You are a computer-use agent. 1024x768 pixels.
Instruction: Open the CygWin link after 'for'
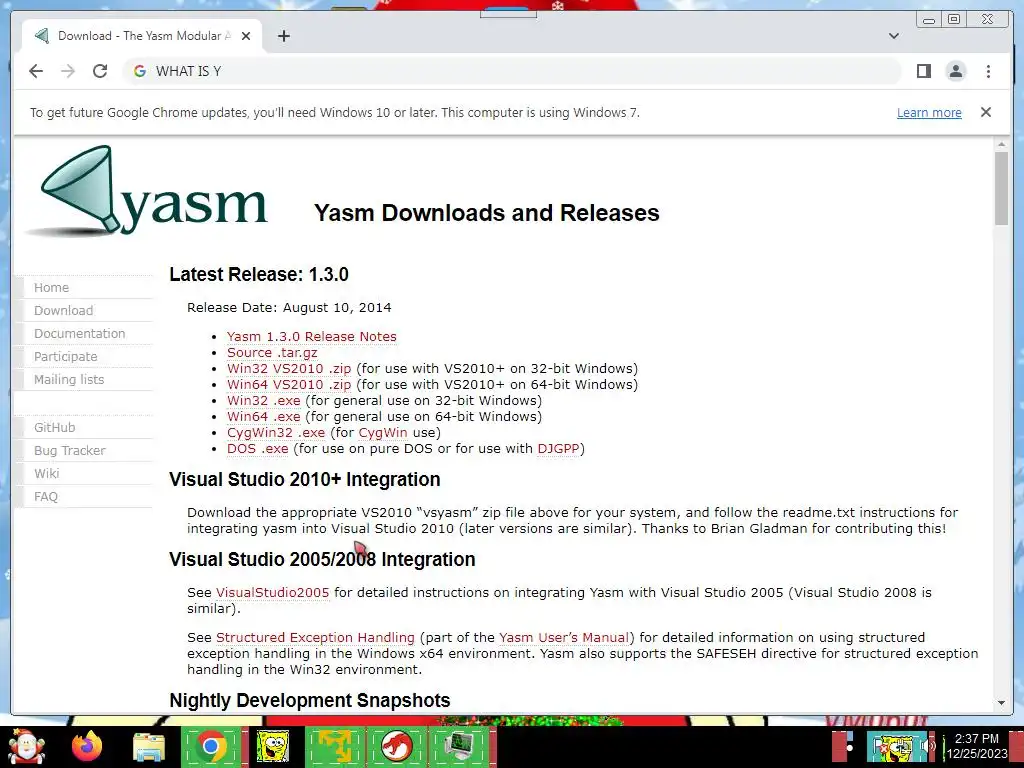click(383, 432)
